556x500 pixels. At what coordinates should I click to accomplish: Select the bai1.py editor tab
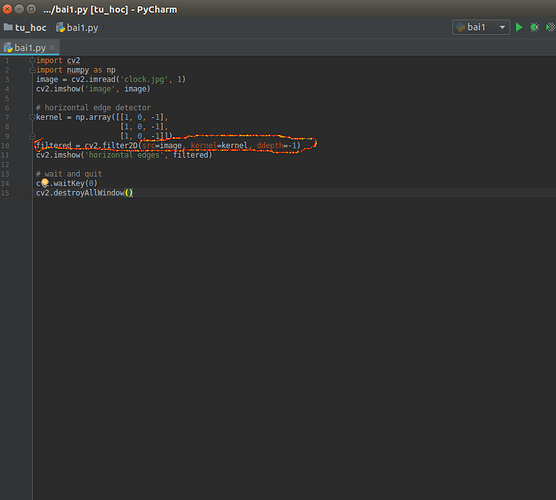pyautogui.click(x=30, y=48)
